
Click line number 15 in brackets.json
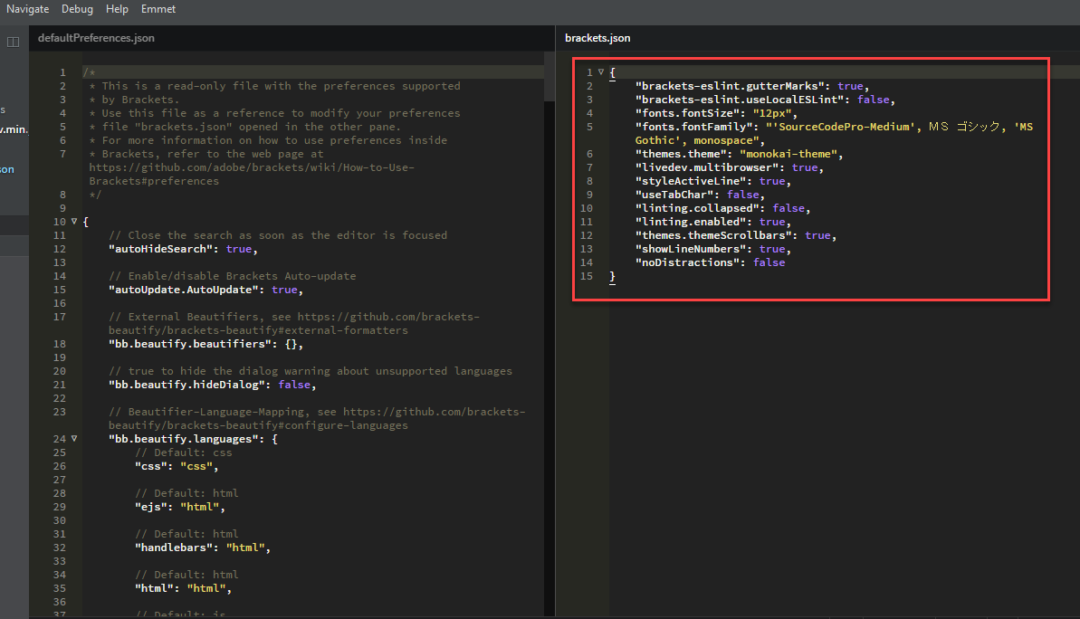tap(586, 275)
